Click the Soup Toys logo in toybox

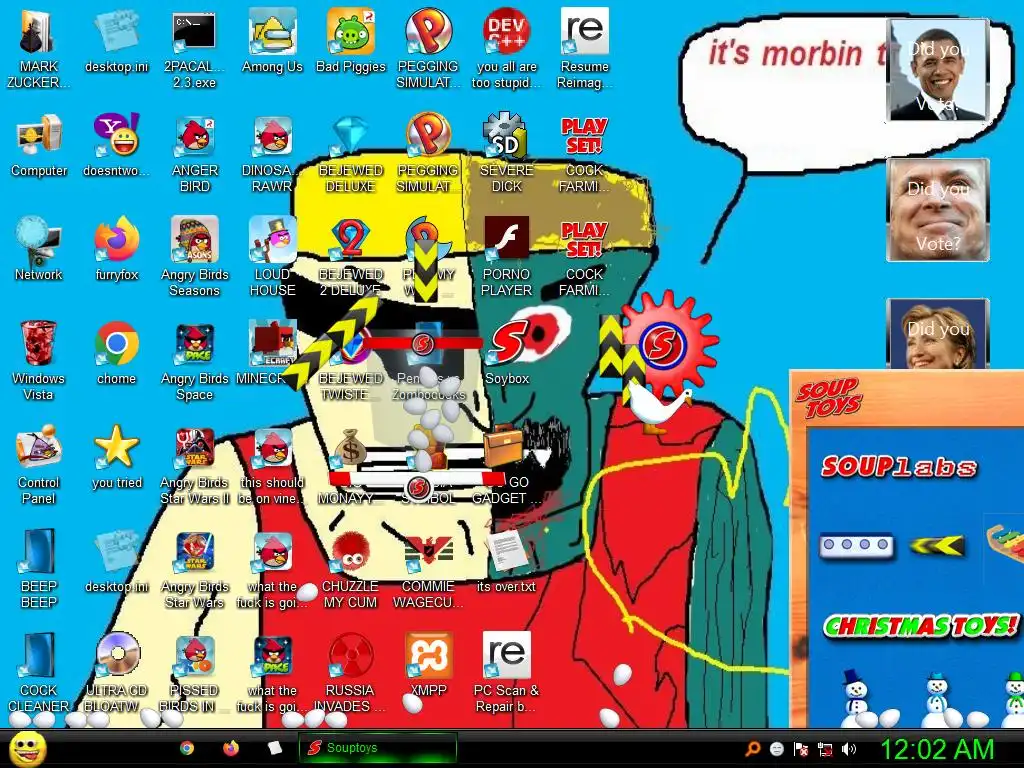pos(829,397)
